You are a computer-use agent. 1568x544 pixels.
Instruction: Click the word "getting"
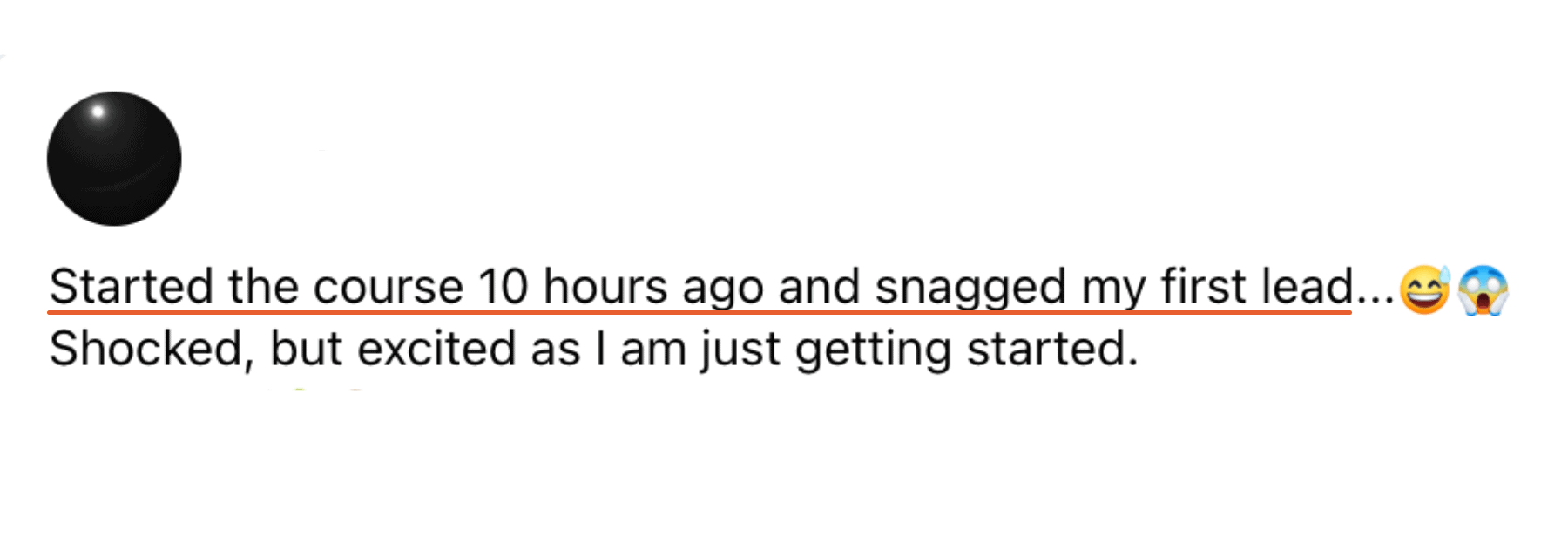(x=873, y=351)
